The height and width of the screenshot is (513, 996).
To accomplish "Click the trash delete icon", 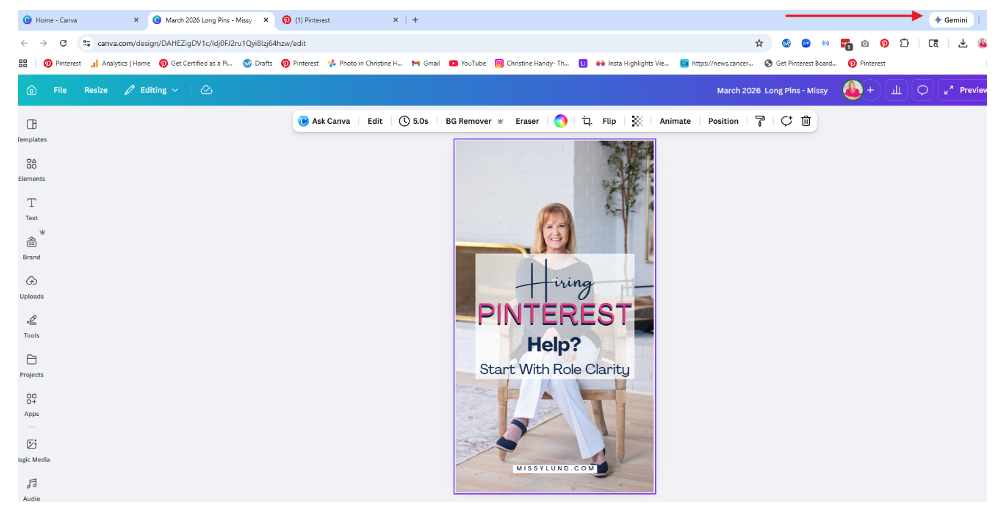I will click(x=806, y=121).
